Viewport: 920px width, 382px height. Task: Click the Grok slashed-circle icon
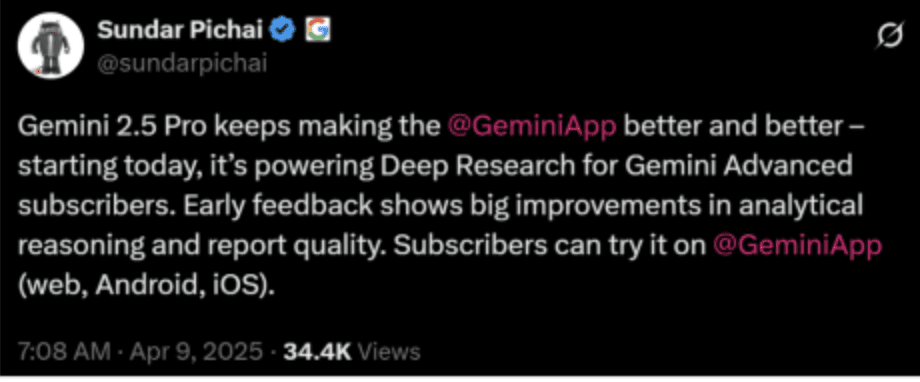(889, 38)
